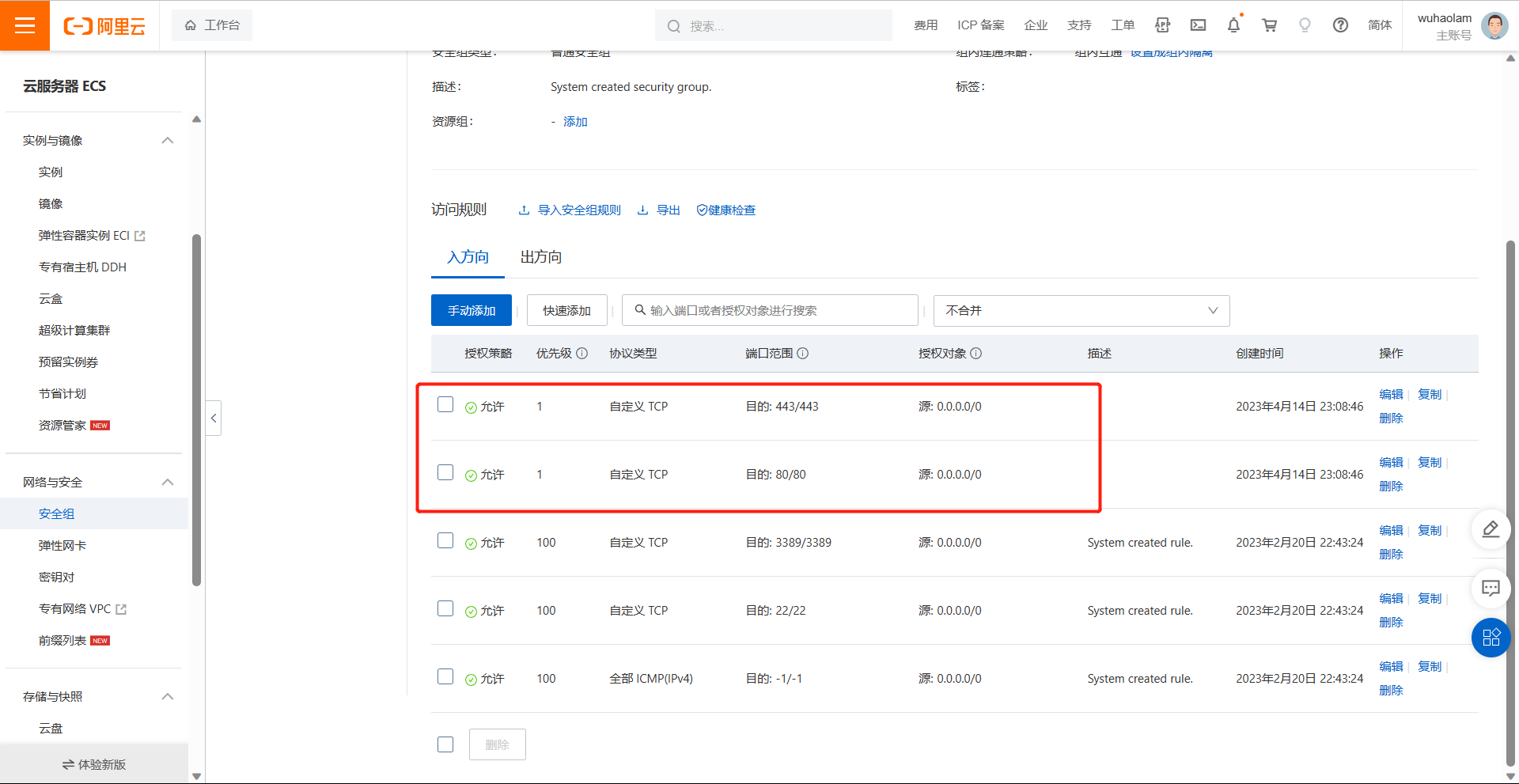Click 复制 for the 80/80 rule
1519x784 pixels.
tap(1430, 463)
